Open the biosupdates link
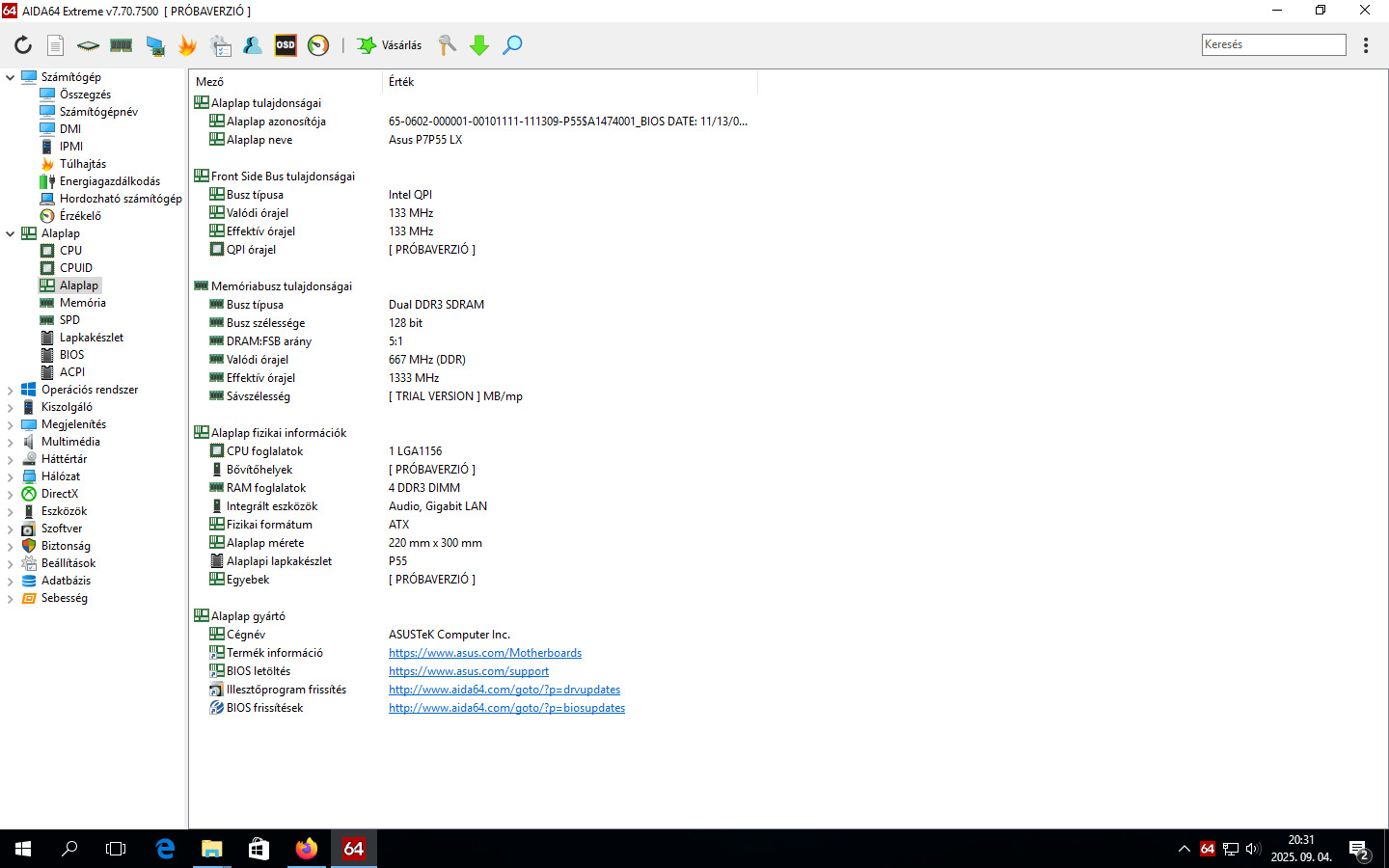 point(506,708)
